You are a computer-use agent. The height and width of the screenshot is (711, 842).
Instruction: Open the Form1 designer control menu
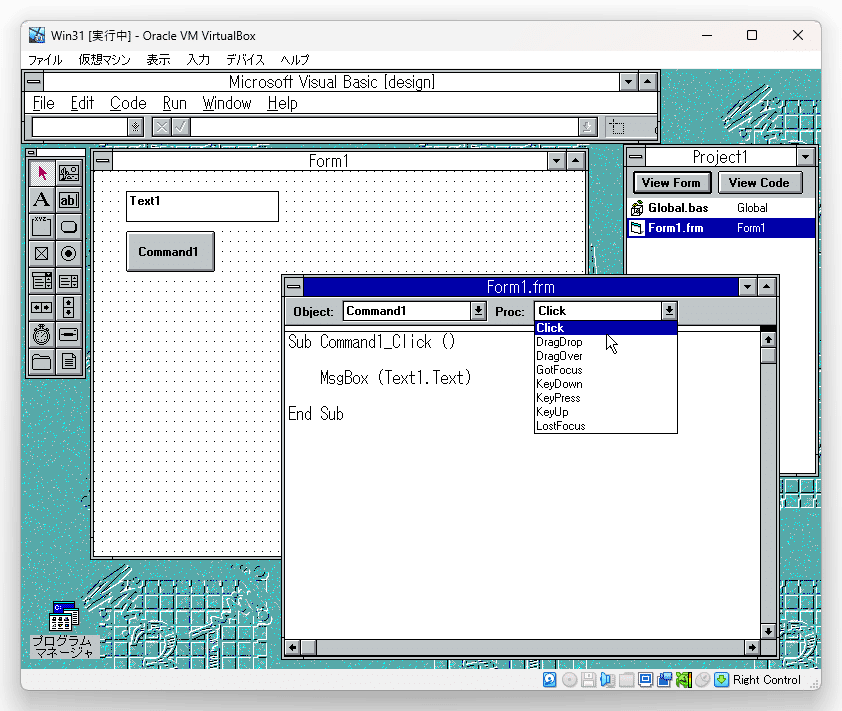[x=103, y=161]
